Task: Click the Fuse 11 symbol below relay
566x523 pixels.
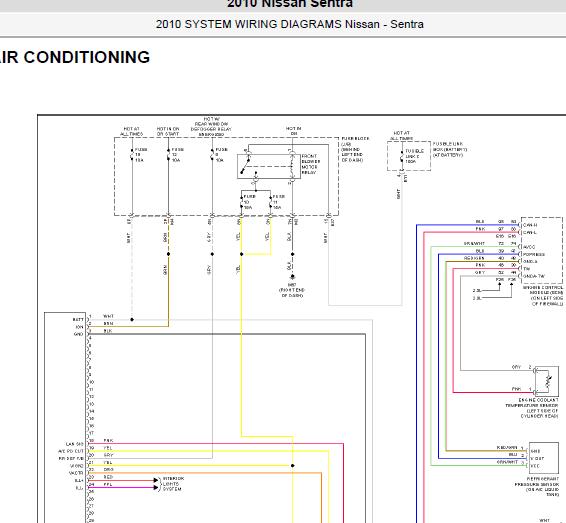Action: [x=271, y=201]
